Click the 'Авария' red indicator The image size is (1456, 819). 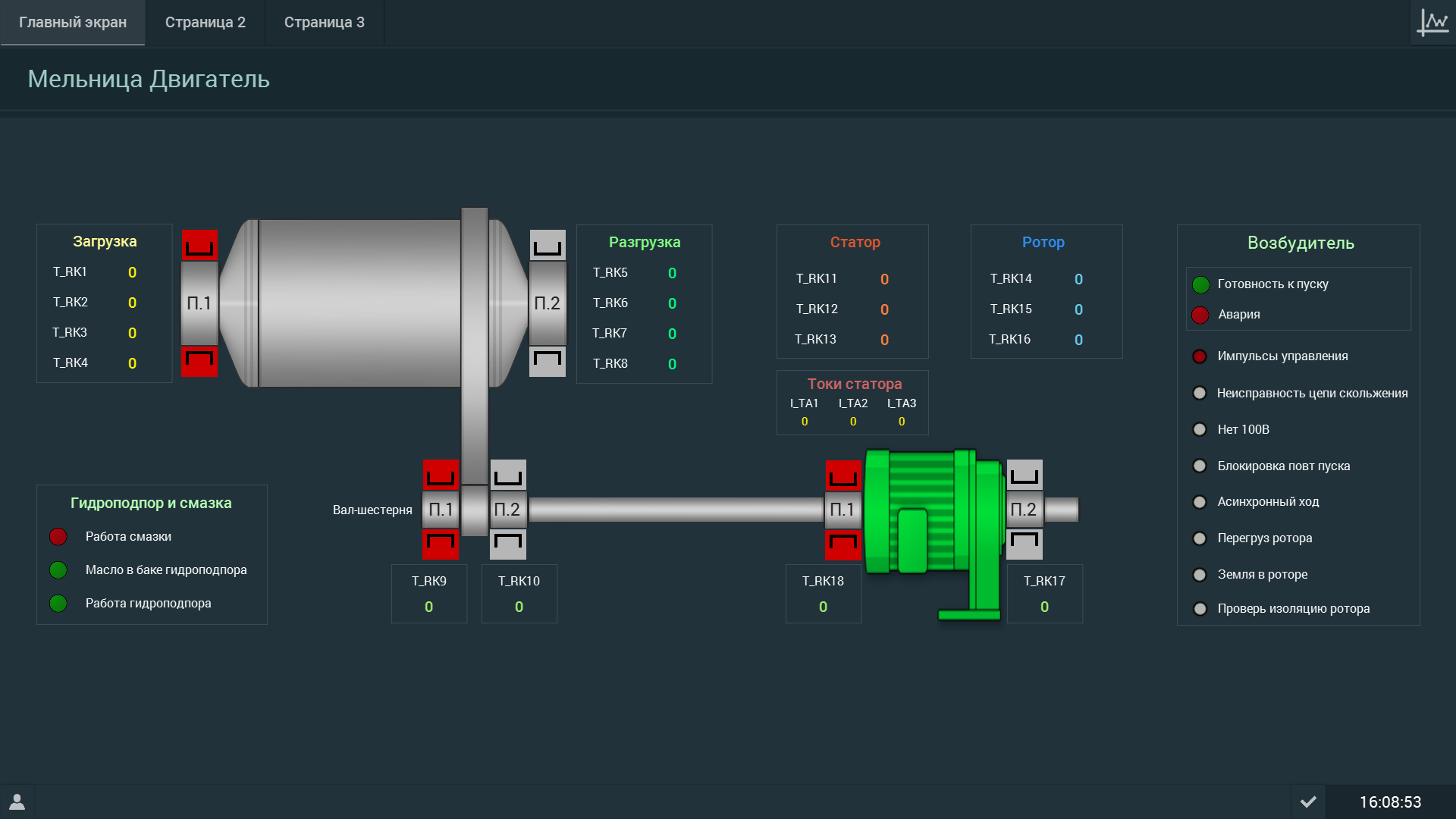[x=1200, y=315]
